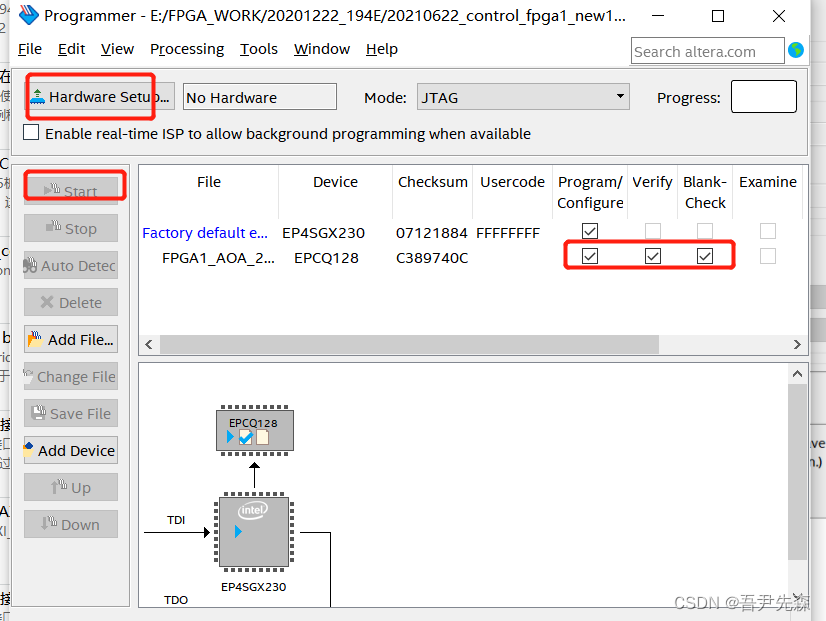Screen dimensions: 826x621
Task: Toggle Blank-Check for EPCQ128 row
Action: 705,256
